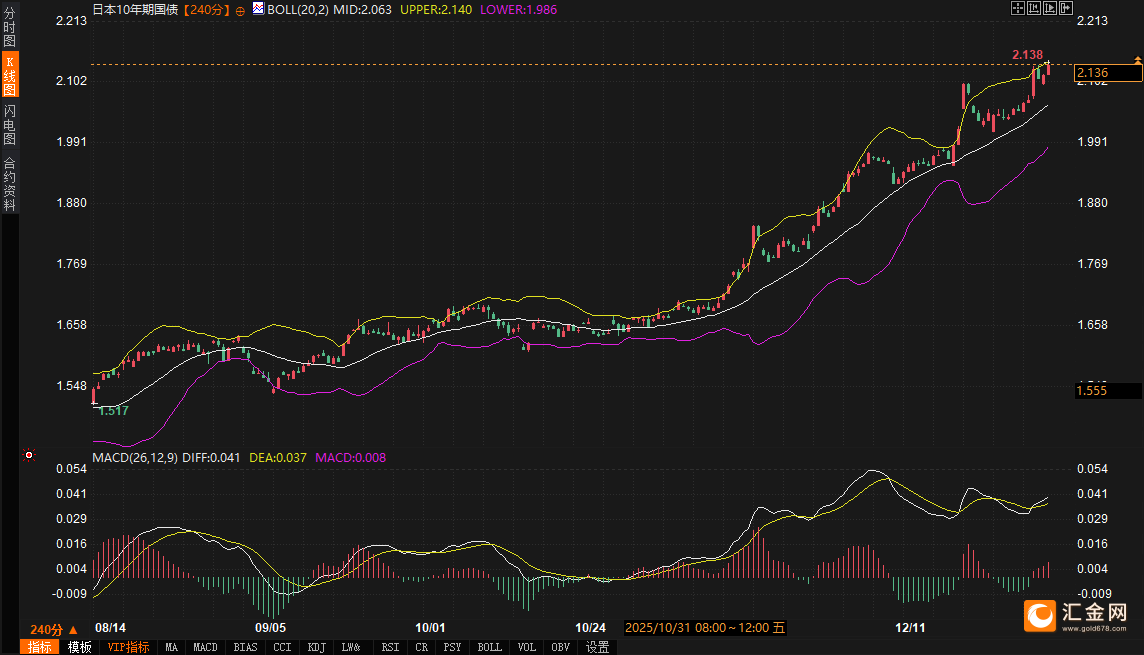
Task: Switch to 分时图 view in the sidebar
Action: click(10, 27)
